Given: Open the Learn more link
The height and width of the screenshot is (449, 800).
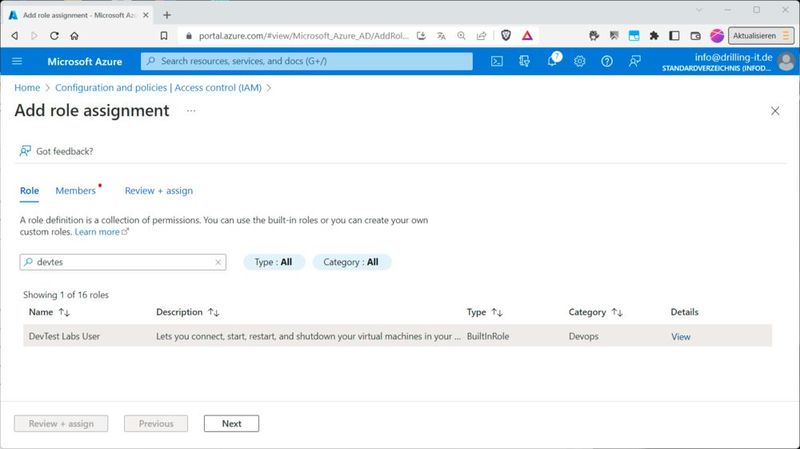Looking at the screenshot, I should pyautogui.click(x=102, y=232).
